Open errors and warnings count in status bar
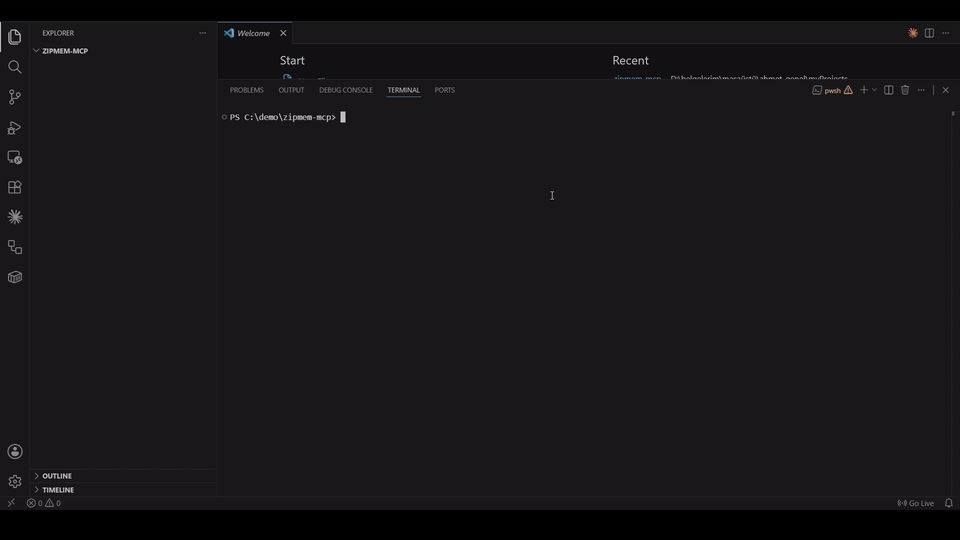The height and width of the screenshot is (540, 960). click(x=43, y=503)
